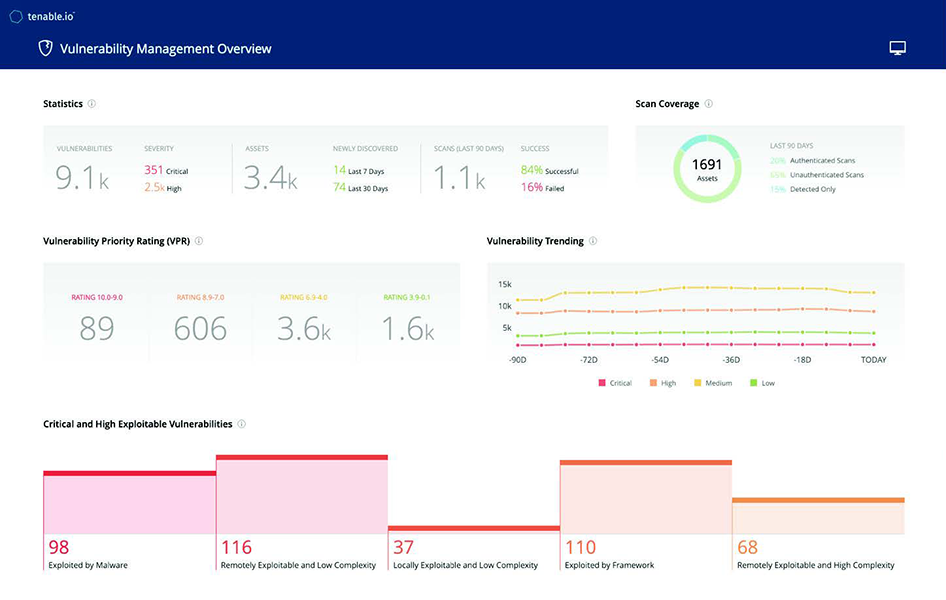Select the 2.5k High severity count

coord(163,188)
